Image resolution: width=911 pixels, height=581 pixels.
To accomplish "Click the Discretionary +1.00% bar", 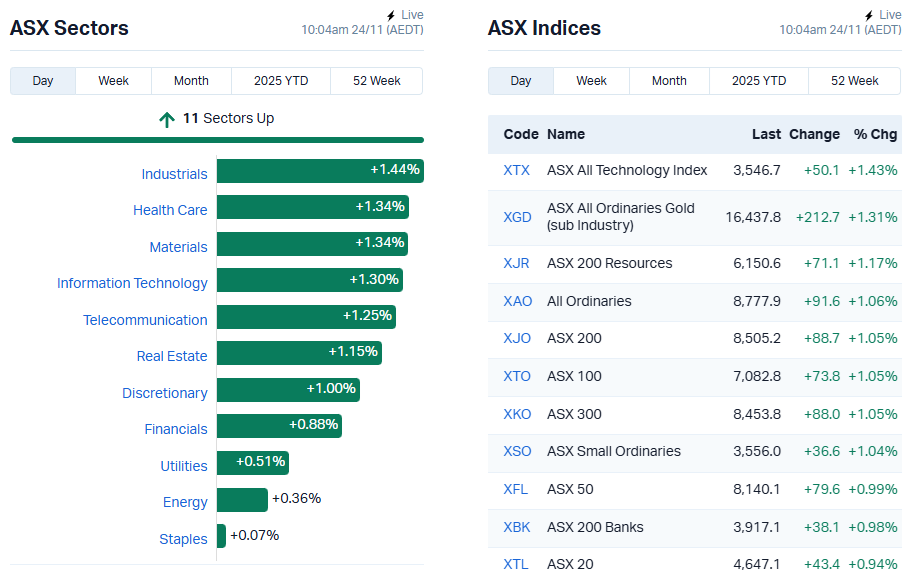I will 288,390.
